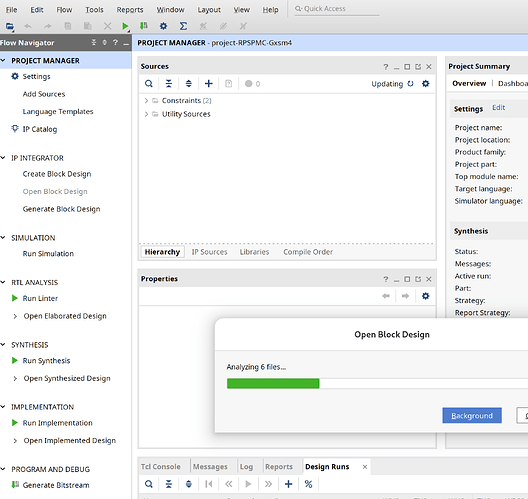528x499 pixels.
Task: Switch to the Compile Order tab
Action: coord(308,252)
